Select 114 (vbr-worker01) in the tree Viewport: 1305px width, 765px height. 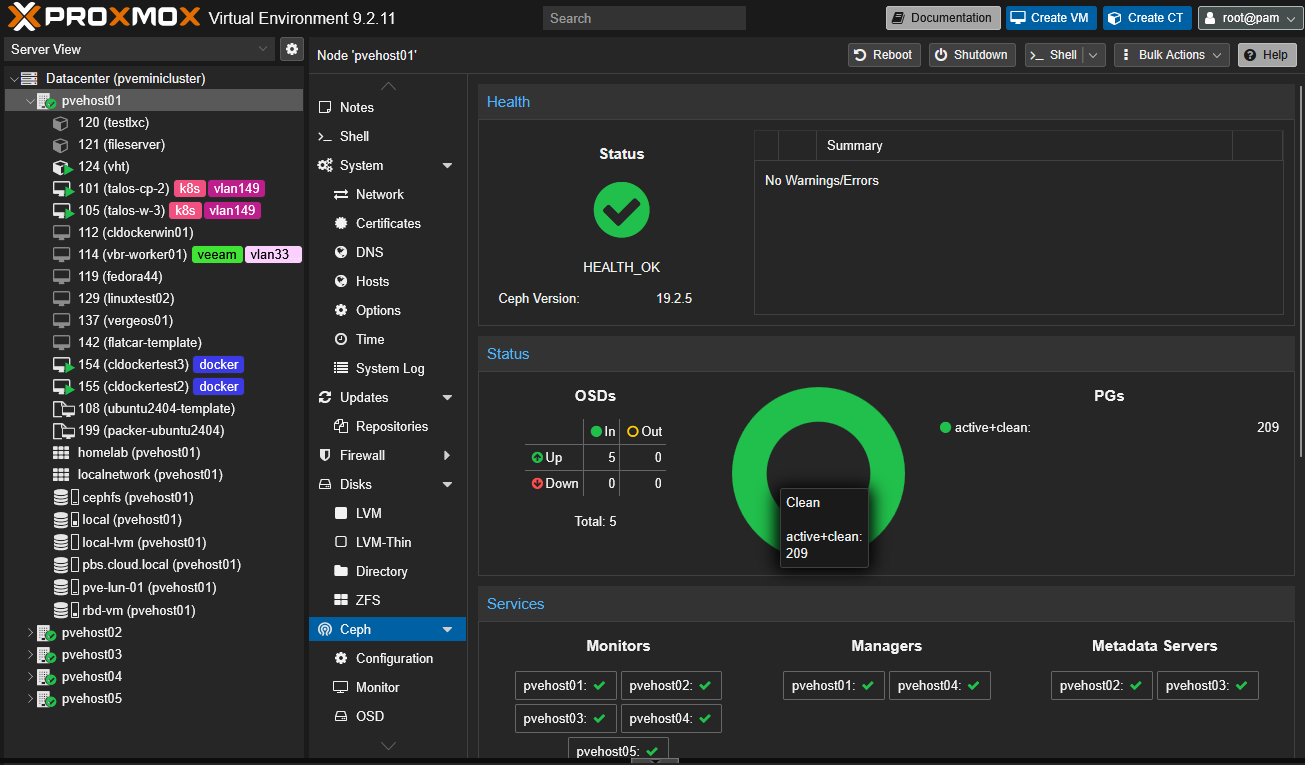155,254
